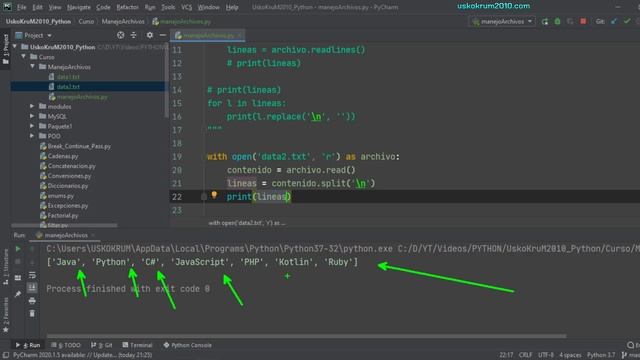Open the VCS menu
The image size is (640, 360).
187,7
